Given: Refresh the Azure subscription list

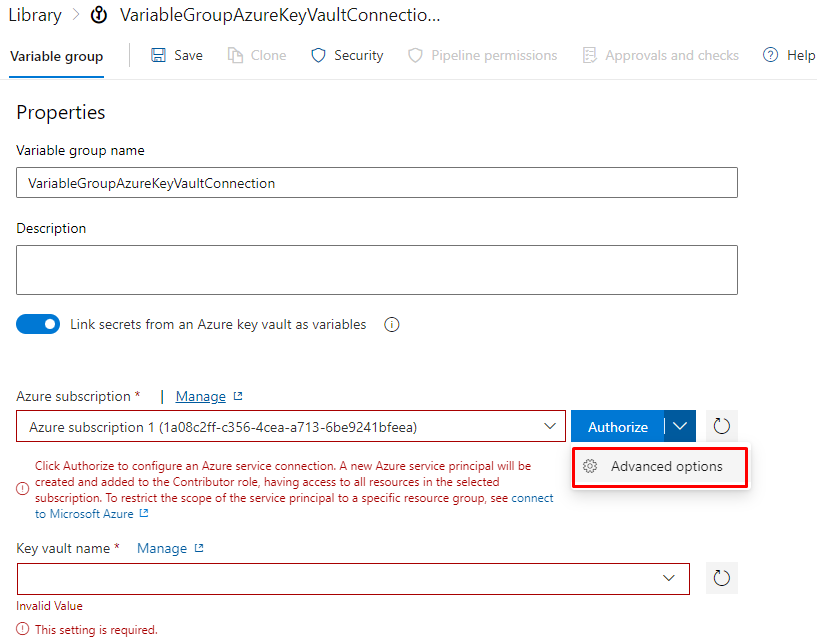Looking at the screenshot, I should point(721,427).
